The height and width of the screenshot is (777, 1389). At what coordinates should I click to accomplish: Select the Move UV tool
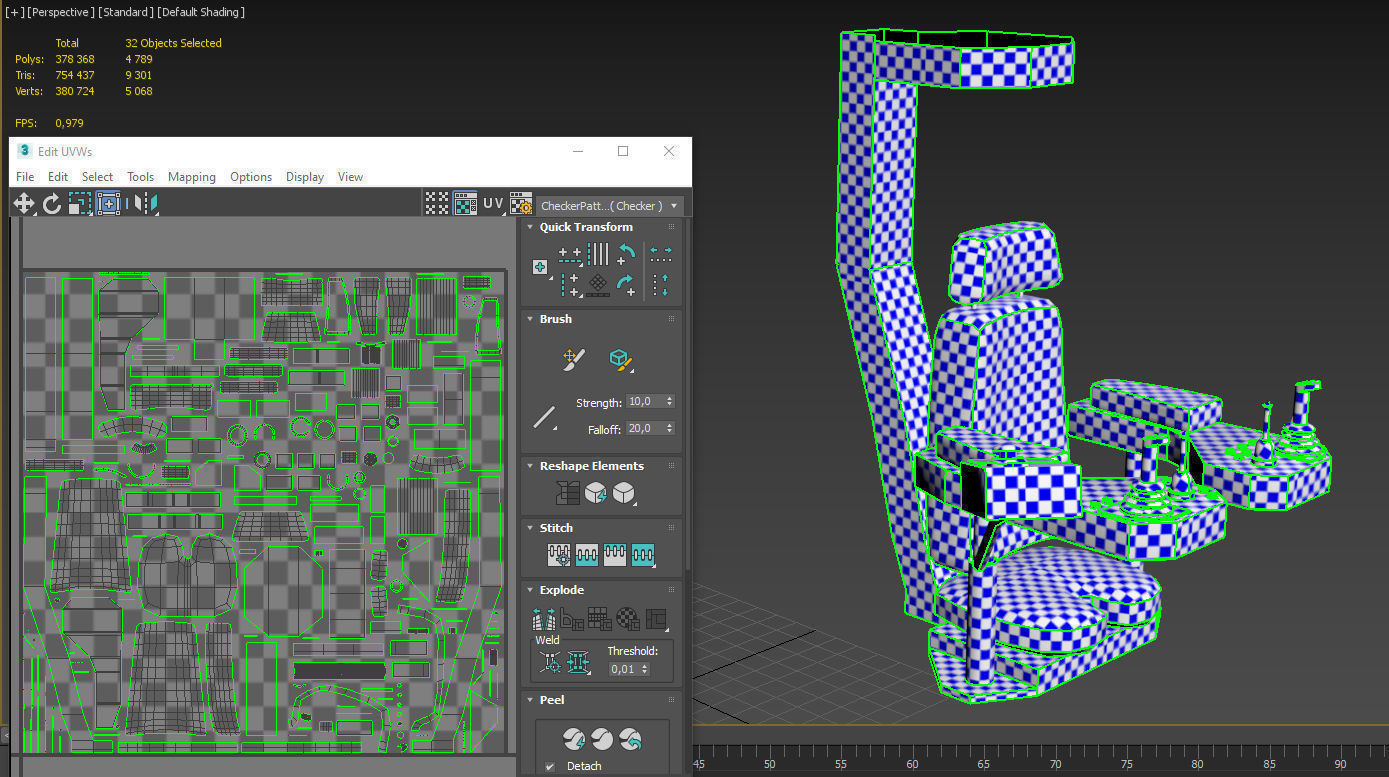coord(24,204)
